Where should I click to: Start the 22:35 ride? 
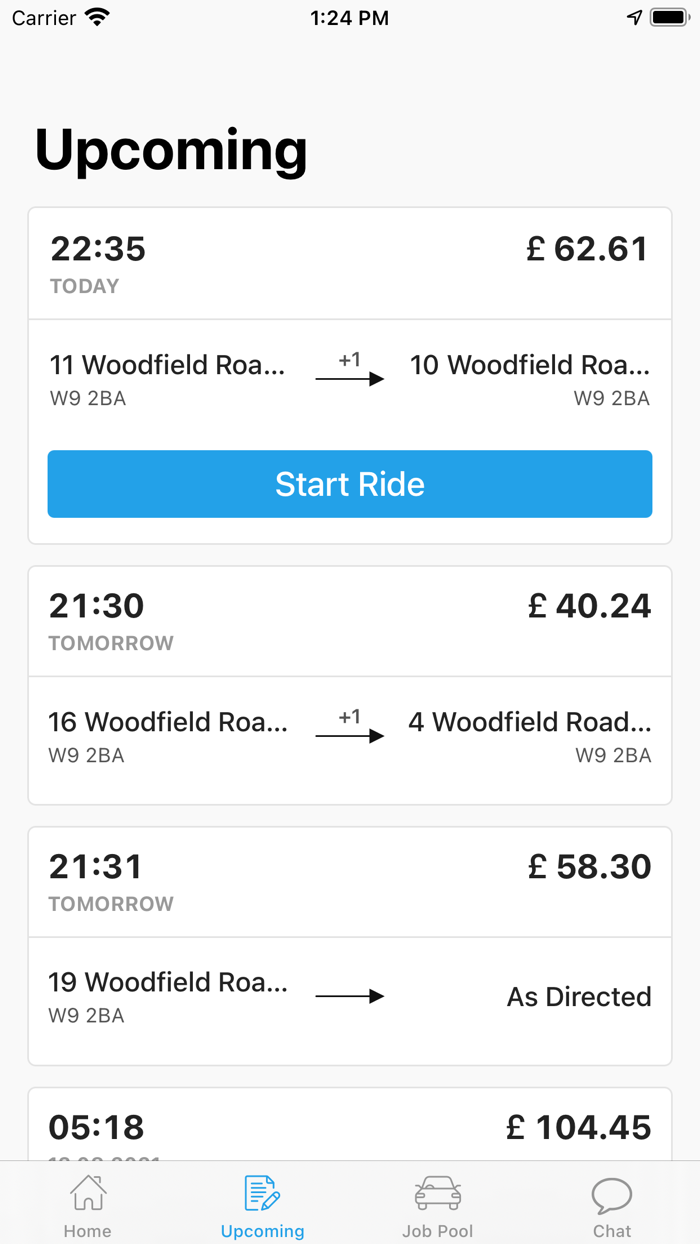point(350,484)
